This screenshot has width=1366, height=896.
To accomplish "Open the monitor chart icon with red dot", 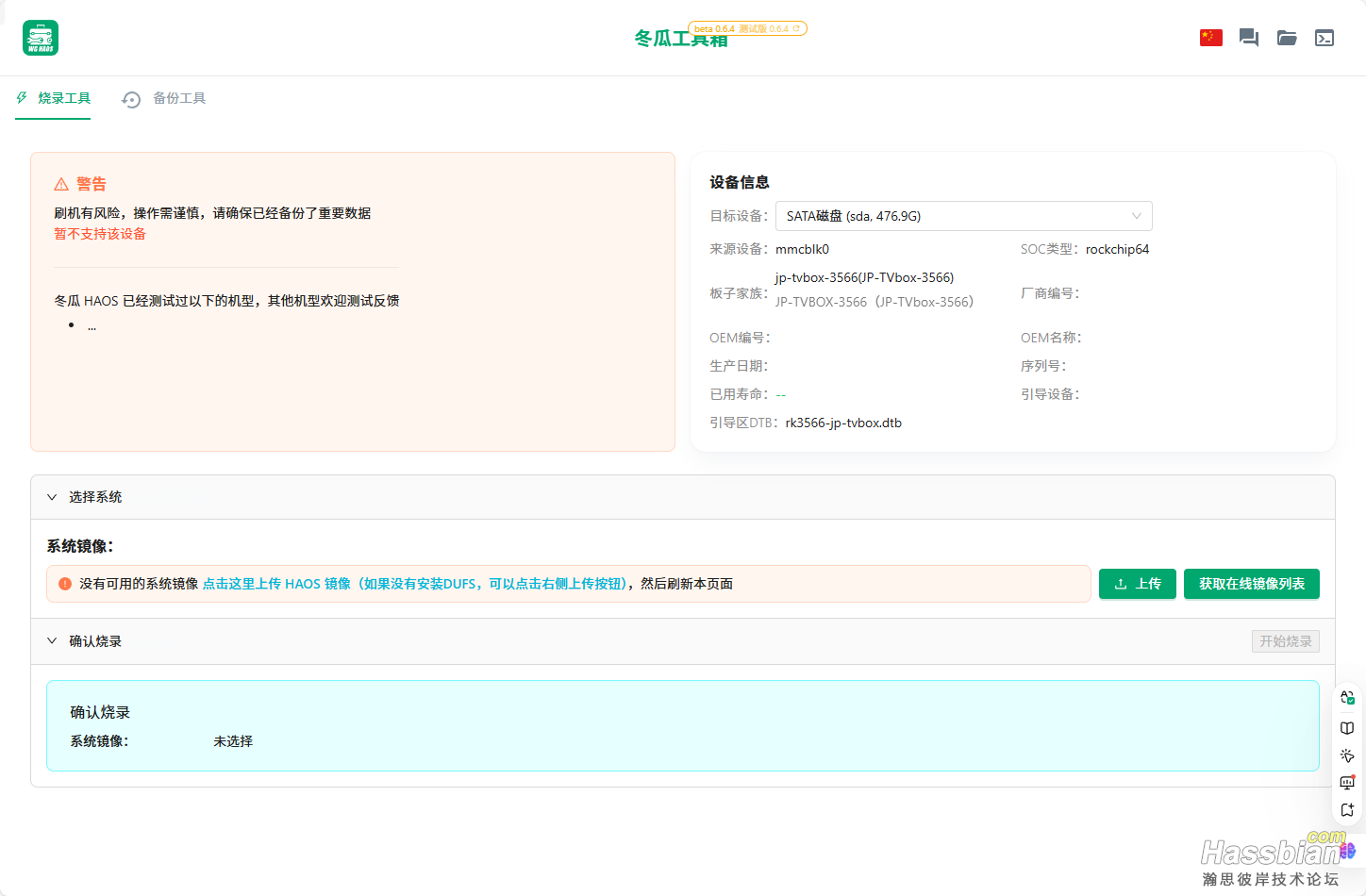I will click(1347, 783).
